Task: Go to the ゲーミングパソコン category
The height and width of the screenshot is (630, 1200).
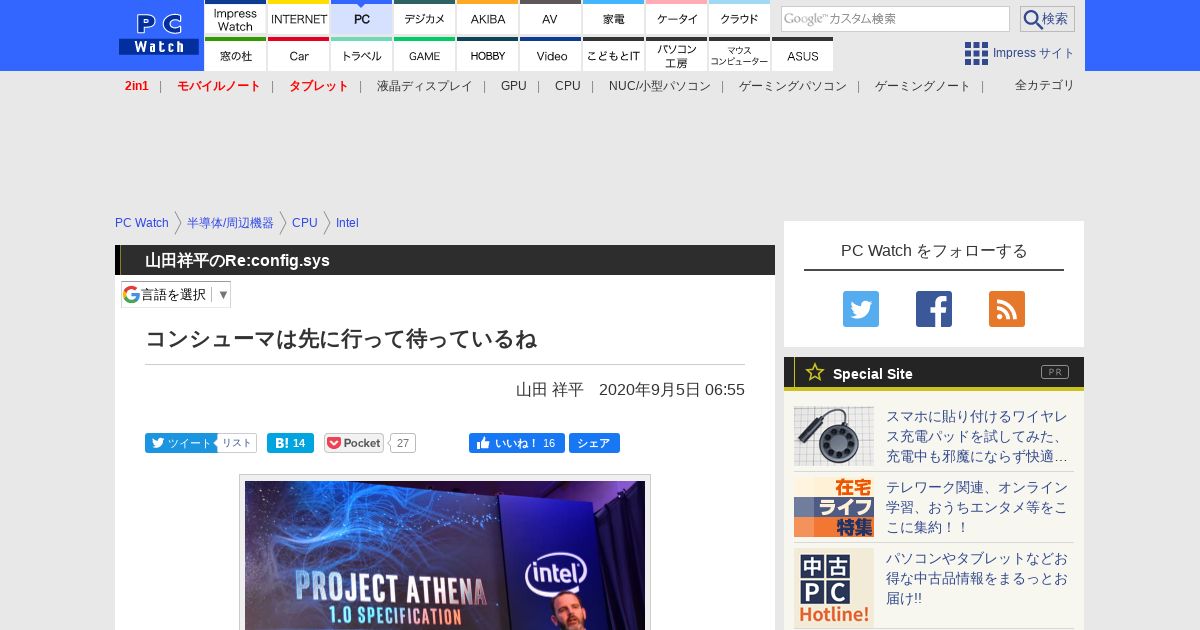Action: click(x=793, y=86)
